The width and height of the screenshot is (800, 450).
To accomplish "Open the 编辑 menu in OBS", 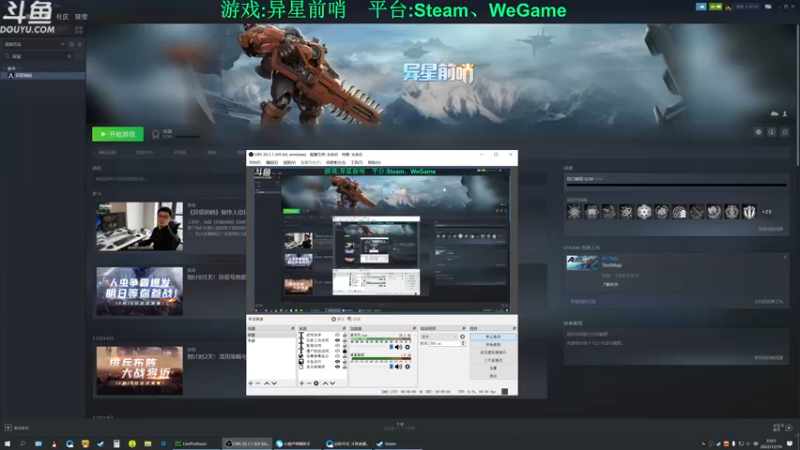I will click(x=272, y=162).
